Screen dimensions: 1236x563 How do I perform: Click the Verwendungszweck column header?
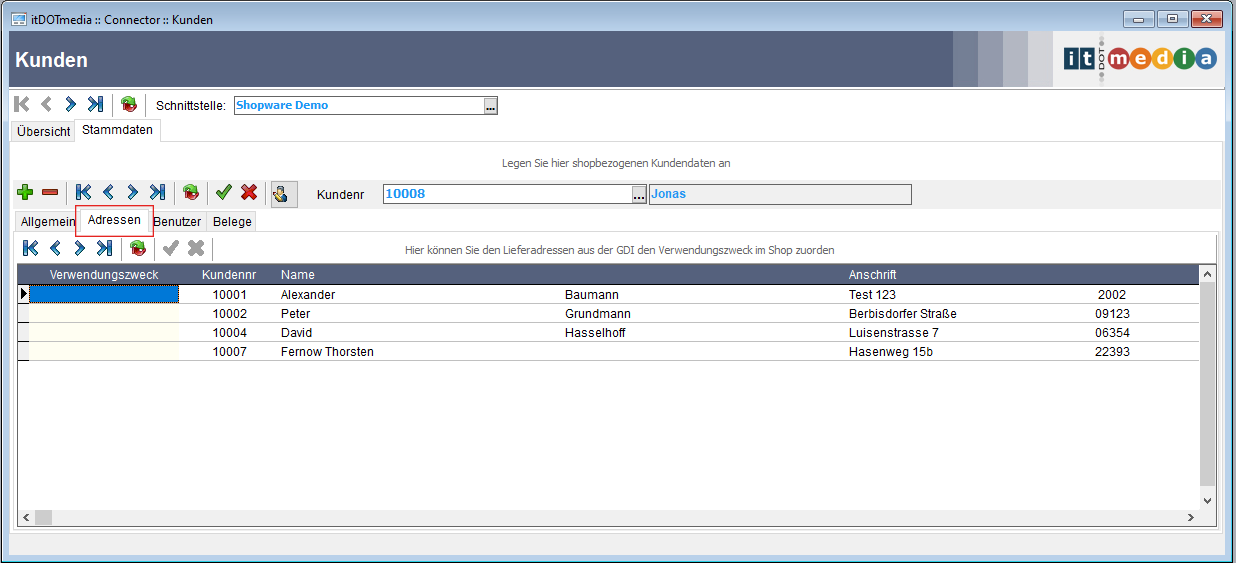pyautogui.click(x=104, y=275)
